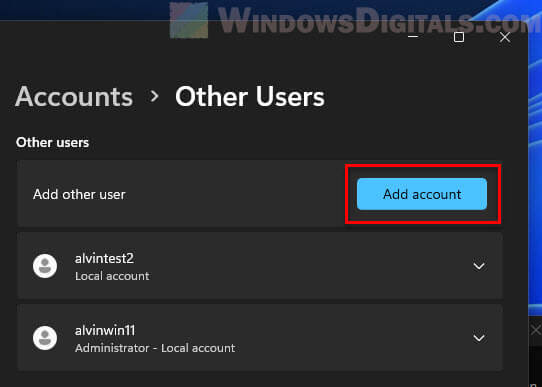The image size is (542, 387).
Task: Maximize the Settings window
Action: 459,37
